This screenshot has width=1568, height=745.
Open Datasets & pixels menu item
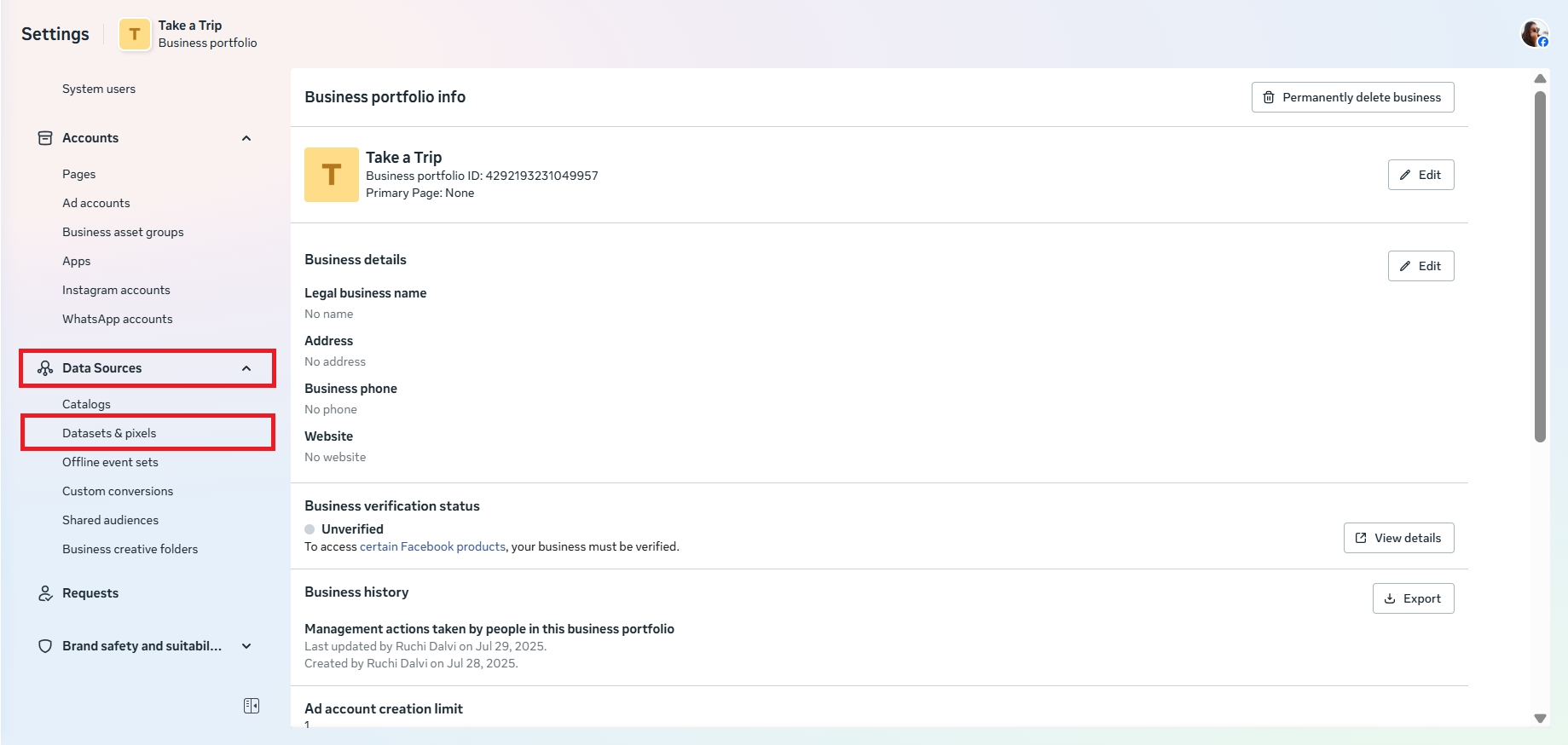pyautogui.click(x=109, y=433)
